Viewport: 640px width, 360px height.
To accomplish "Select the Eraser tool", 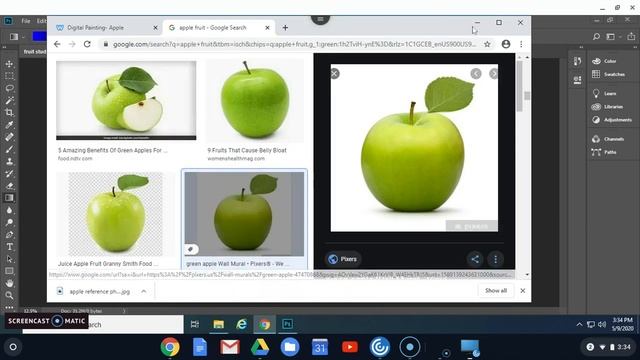I will point(9,186).
